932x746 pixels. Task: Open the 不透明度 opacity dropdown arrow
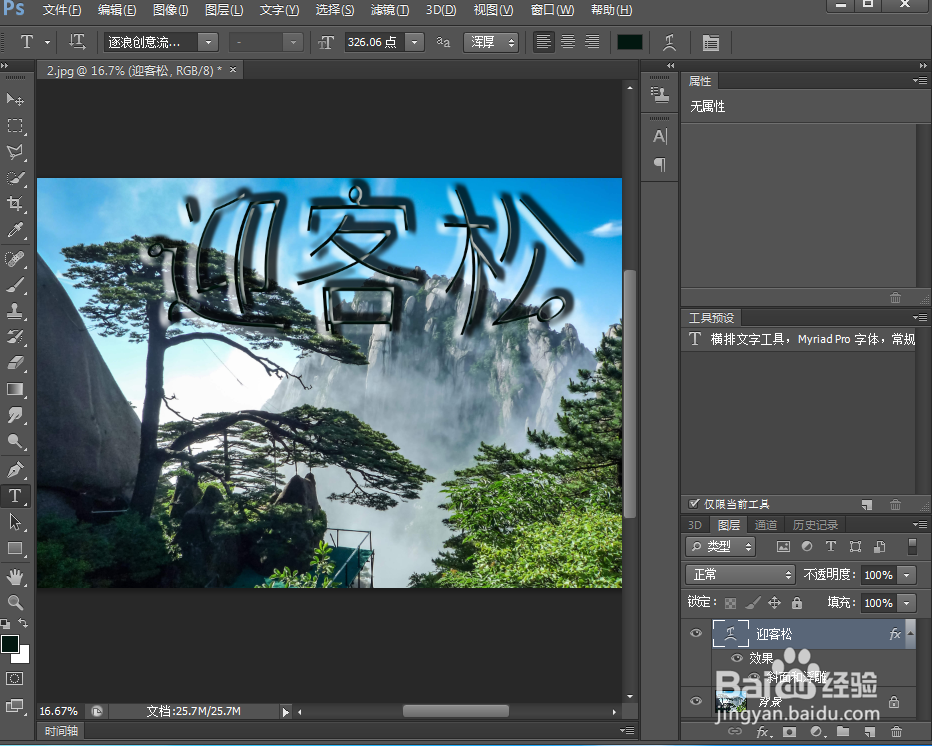click(x=907, y=575)
